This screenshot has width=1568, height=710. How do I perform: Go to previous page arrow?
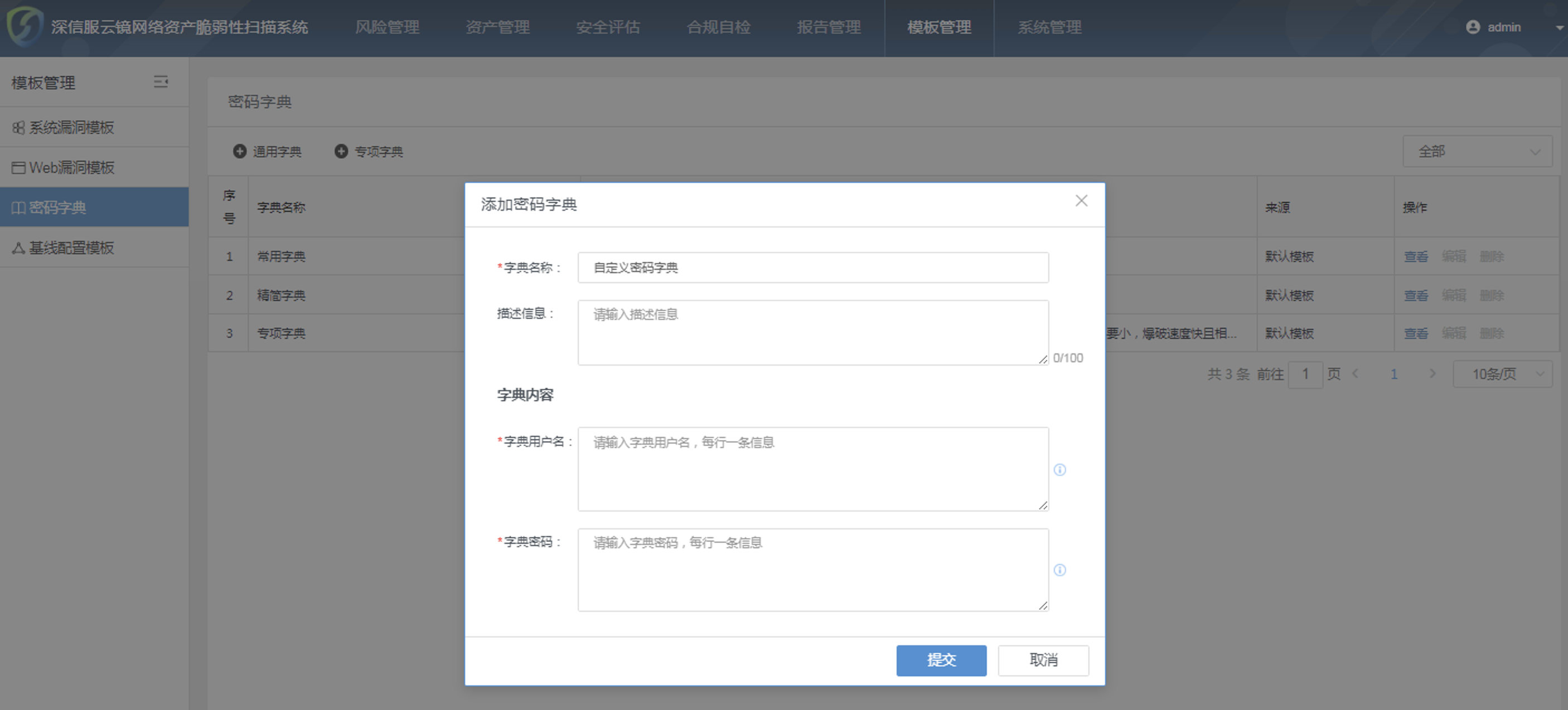(x=1355, y=373)
